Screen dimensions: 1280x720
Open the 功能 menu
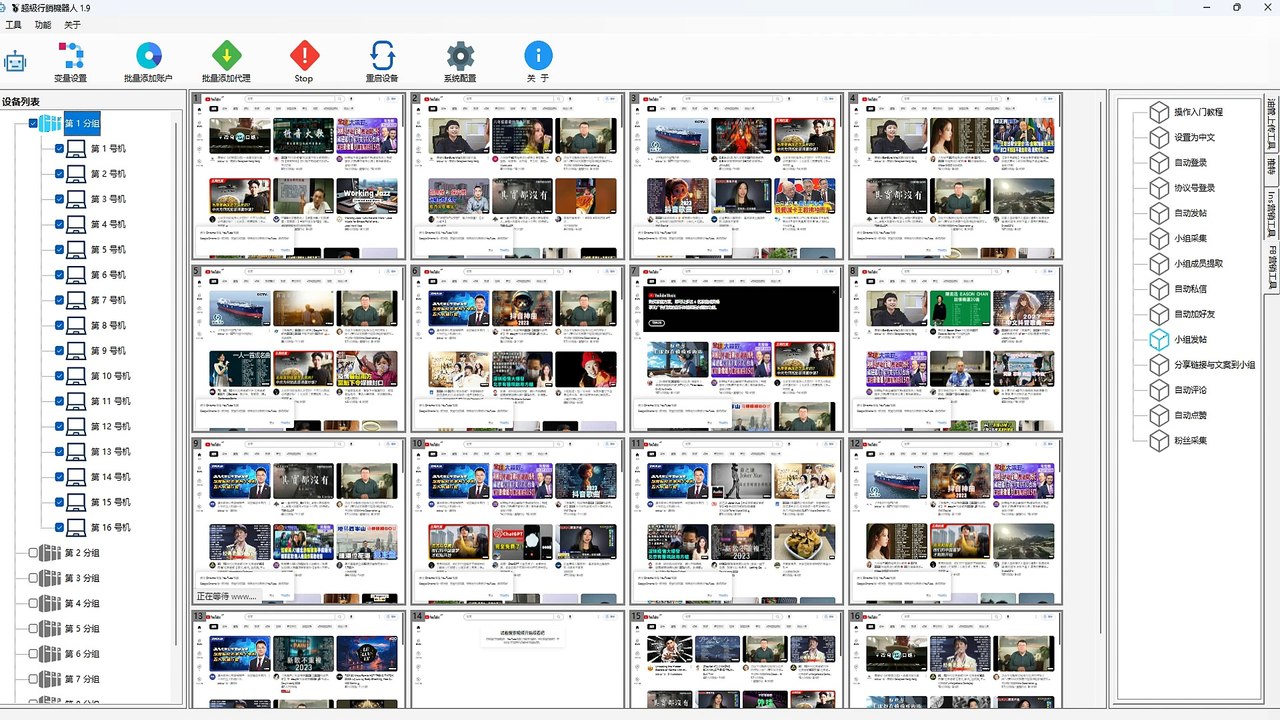pos(43,25)
